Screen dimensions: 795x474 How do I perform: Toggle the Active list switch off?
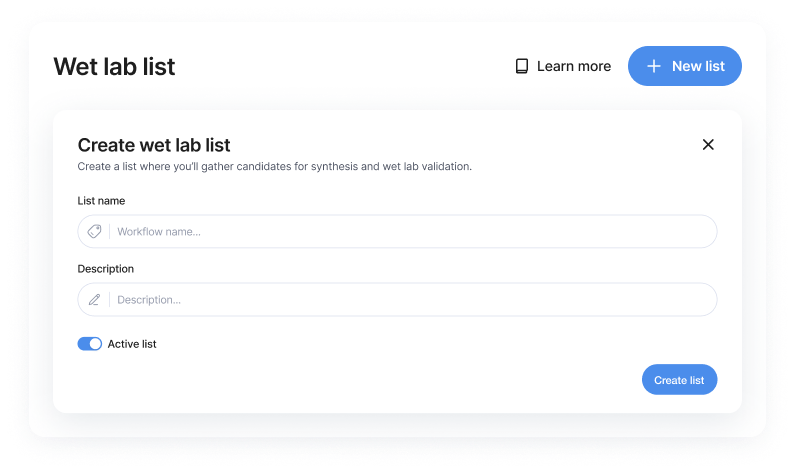[x=90, y=344]
